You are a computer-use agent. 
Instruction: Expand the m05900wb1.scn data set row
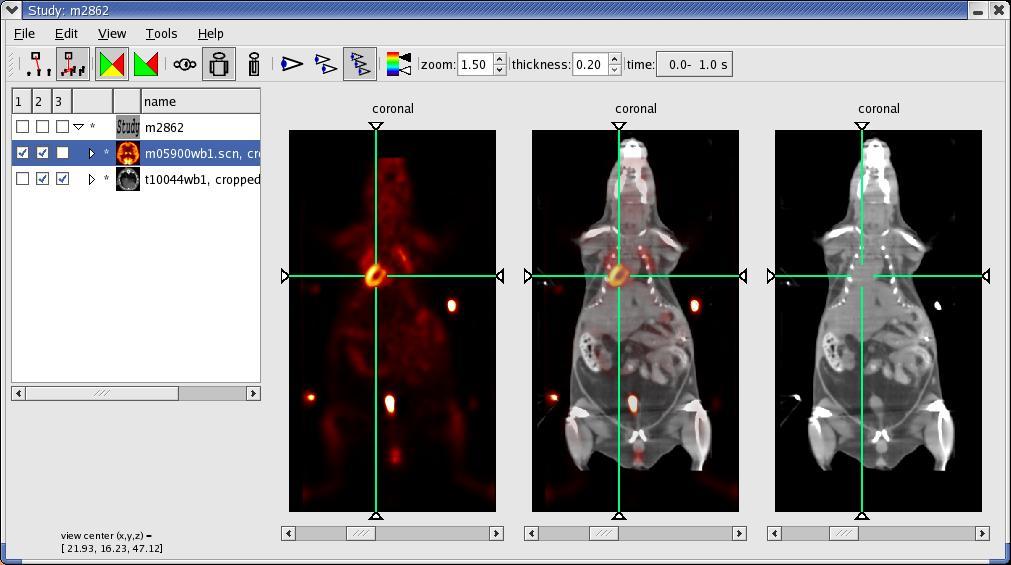point(91,153)
